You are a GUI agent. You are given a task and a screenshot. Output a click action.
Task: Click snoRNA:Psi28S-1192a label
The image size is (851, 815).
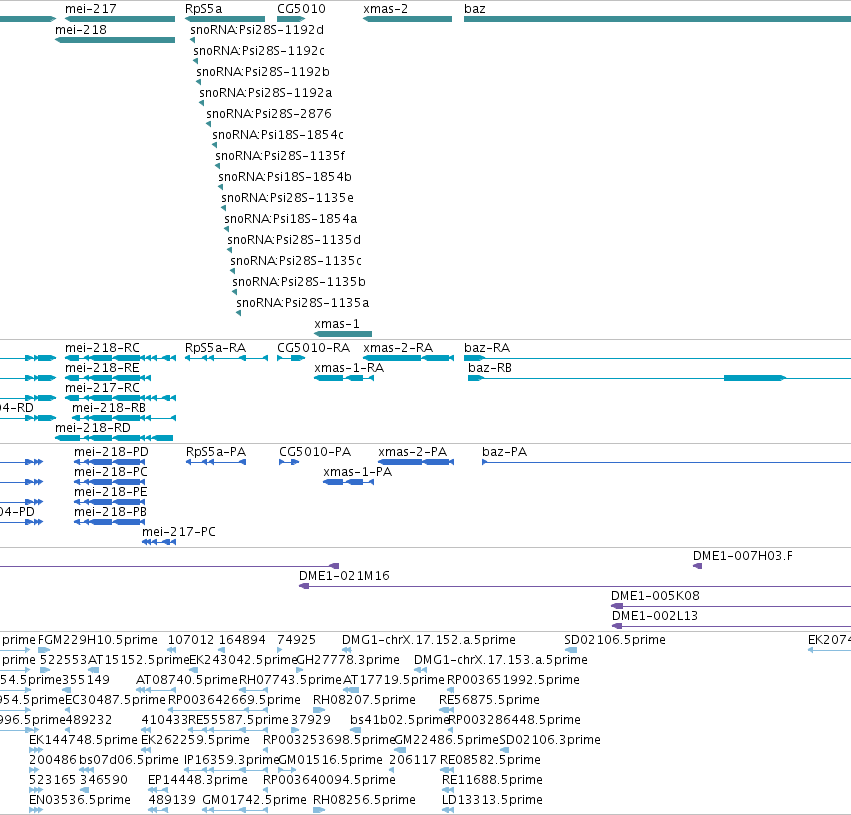265,93
